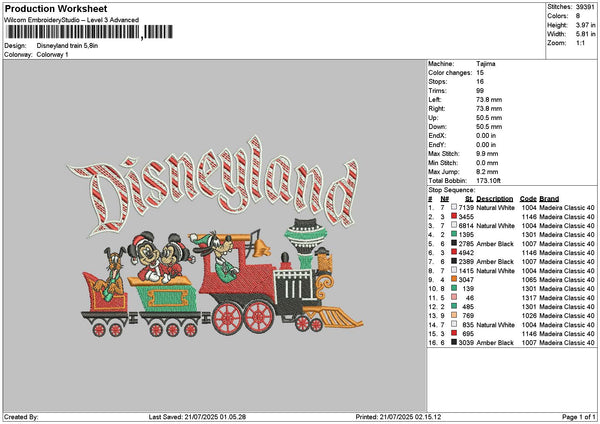Select the Color changes value 15

480,73
